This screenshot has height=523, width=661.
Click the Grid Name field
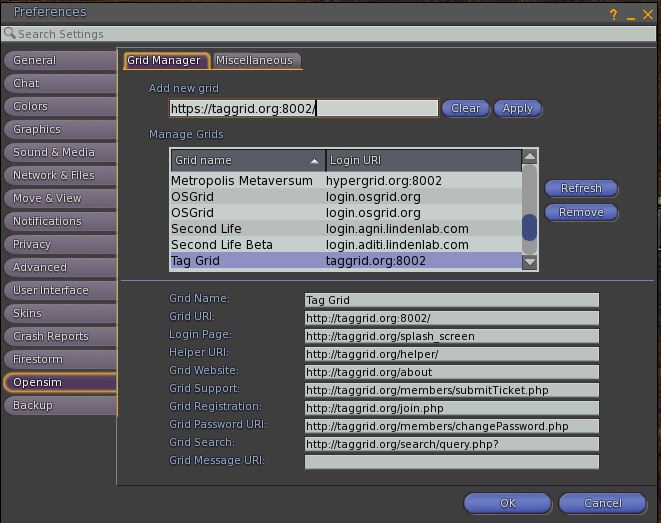(451, 300)
